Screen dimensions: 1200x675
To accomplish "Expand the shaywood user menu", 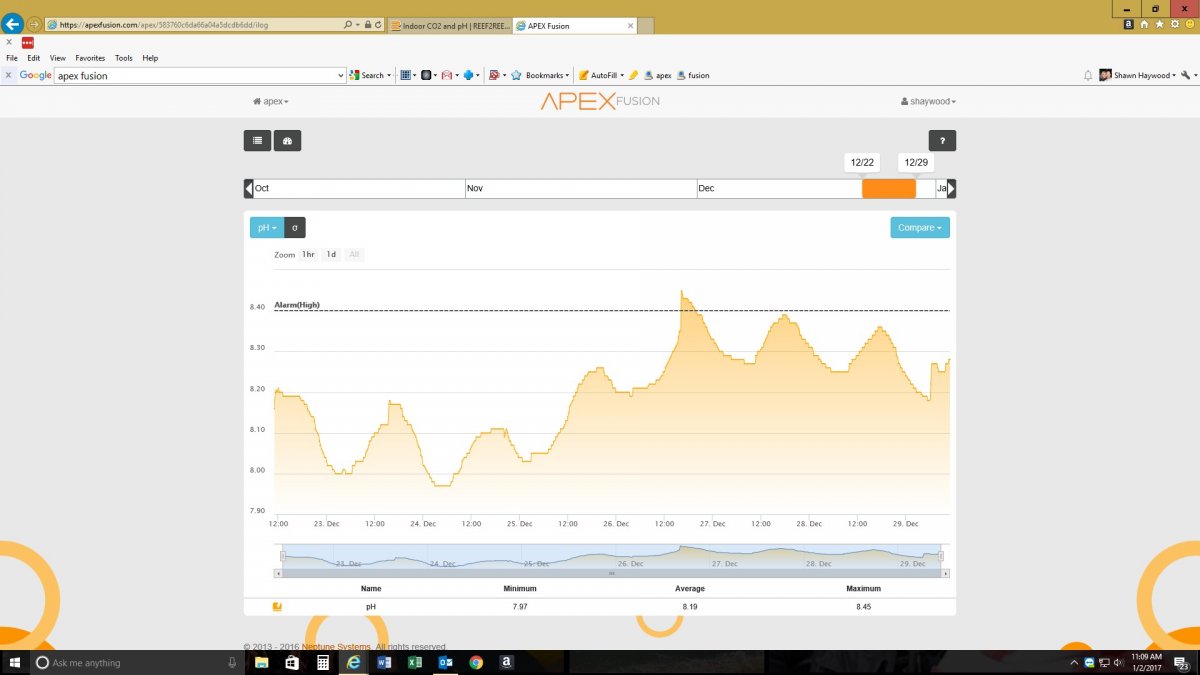I will click(x=928, y=101).
